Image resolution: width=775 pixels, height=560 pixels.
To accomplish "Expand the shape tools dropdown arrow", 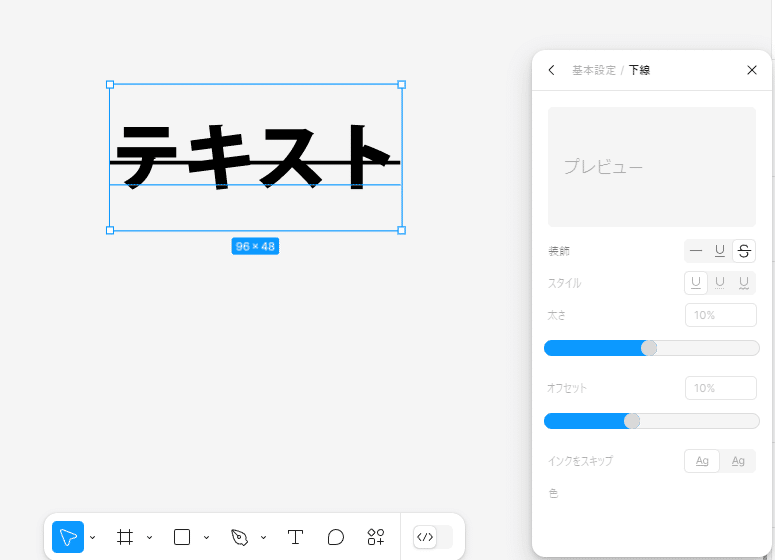I will pos(207,537).
